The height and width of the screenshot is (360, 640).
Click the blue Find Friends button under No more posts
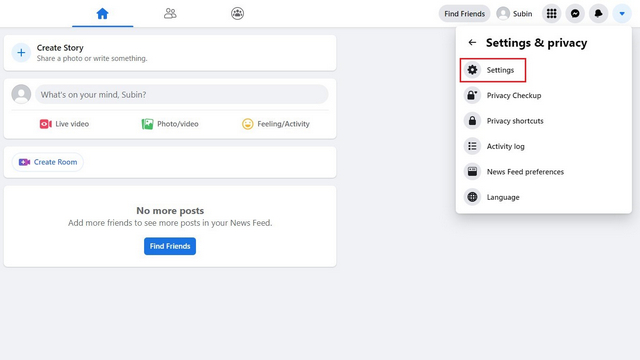170,246
